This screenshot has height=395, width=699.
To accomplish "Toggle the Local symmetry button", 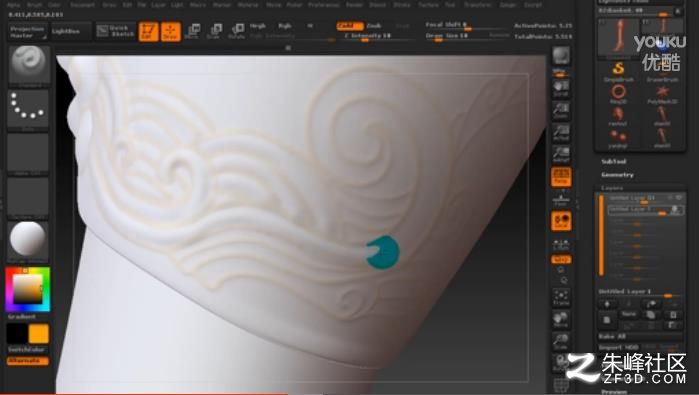I will [561, 221].
